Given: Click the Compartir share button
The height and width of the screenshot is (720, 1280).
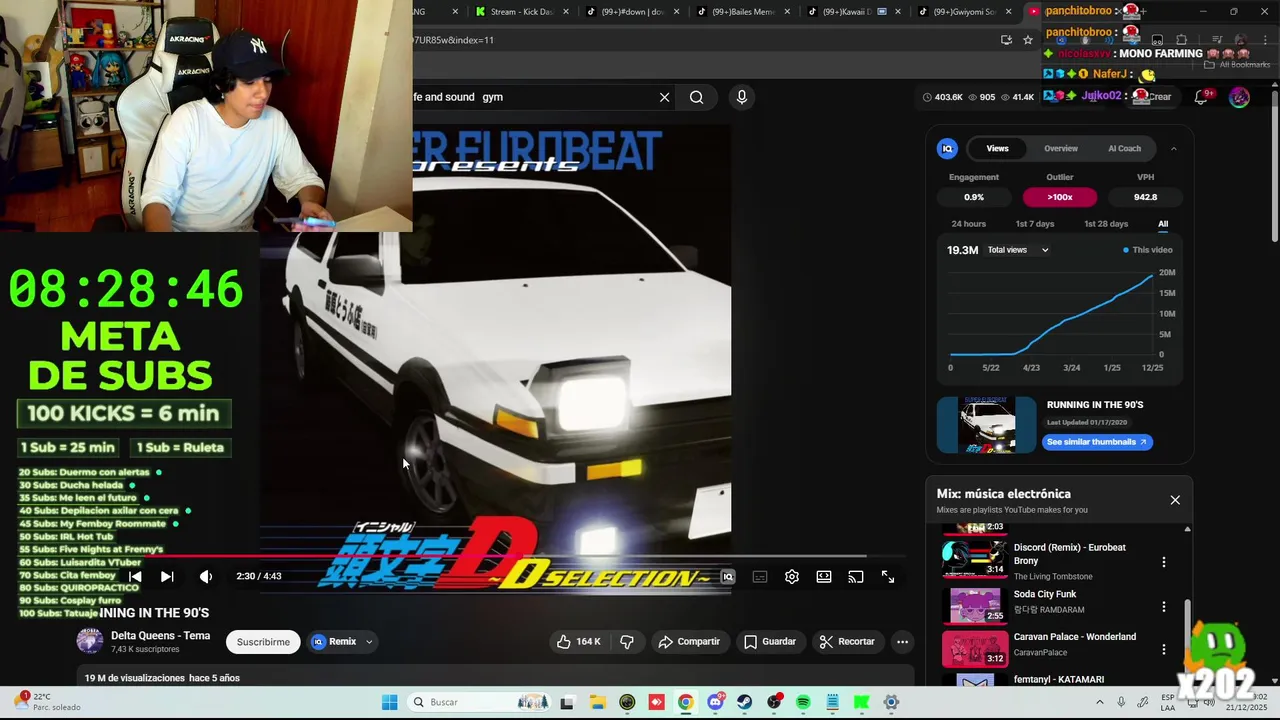Looking at the screenshot, I should pos(689,642).
